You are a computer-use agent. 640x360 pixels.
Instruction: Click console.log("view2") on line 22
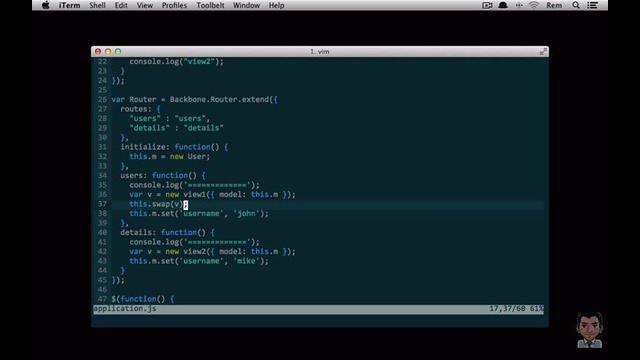[176, 62]
